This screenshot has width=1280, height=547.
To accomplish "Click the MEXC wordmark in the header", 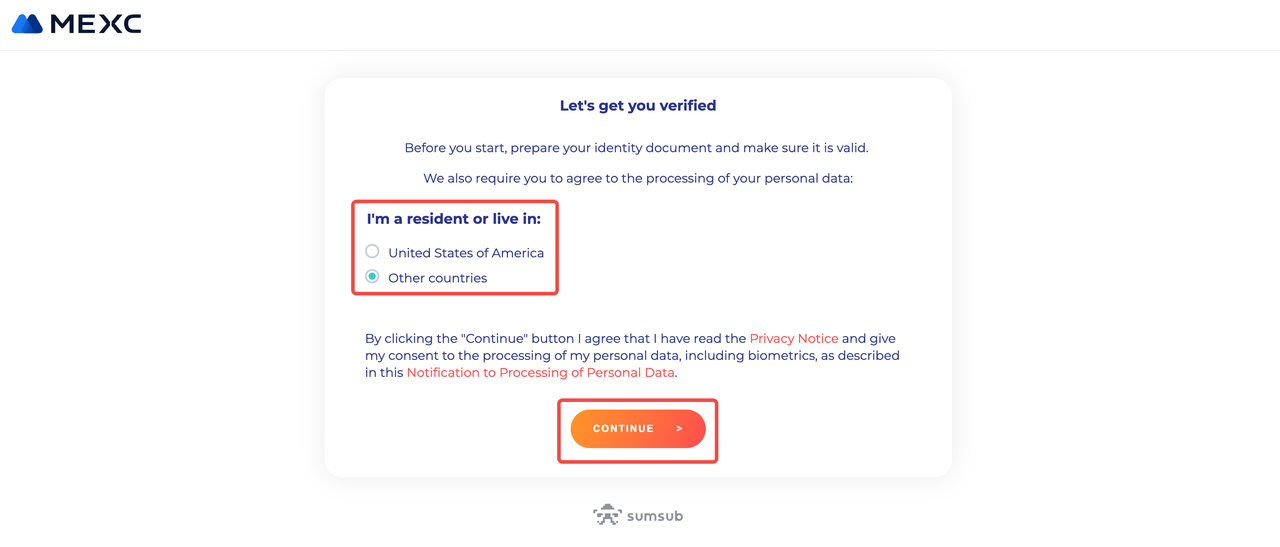I will click(x=96, y=24).
